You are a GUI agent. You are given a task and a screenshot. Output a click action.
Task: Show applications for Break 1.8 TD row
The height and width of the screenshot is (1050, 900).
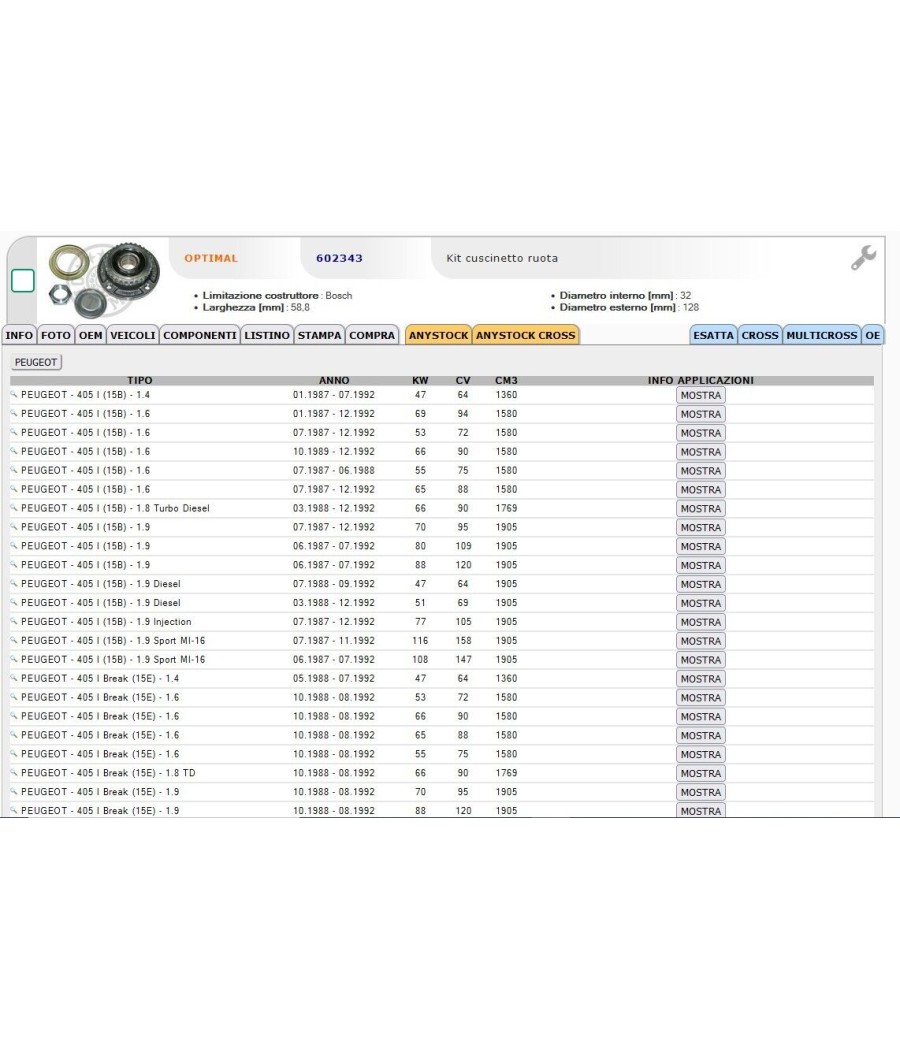(x=700, y=773)
